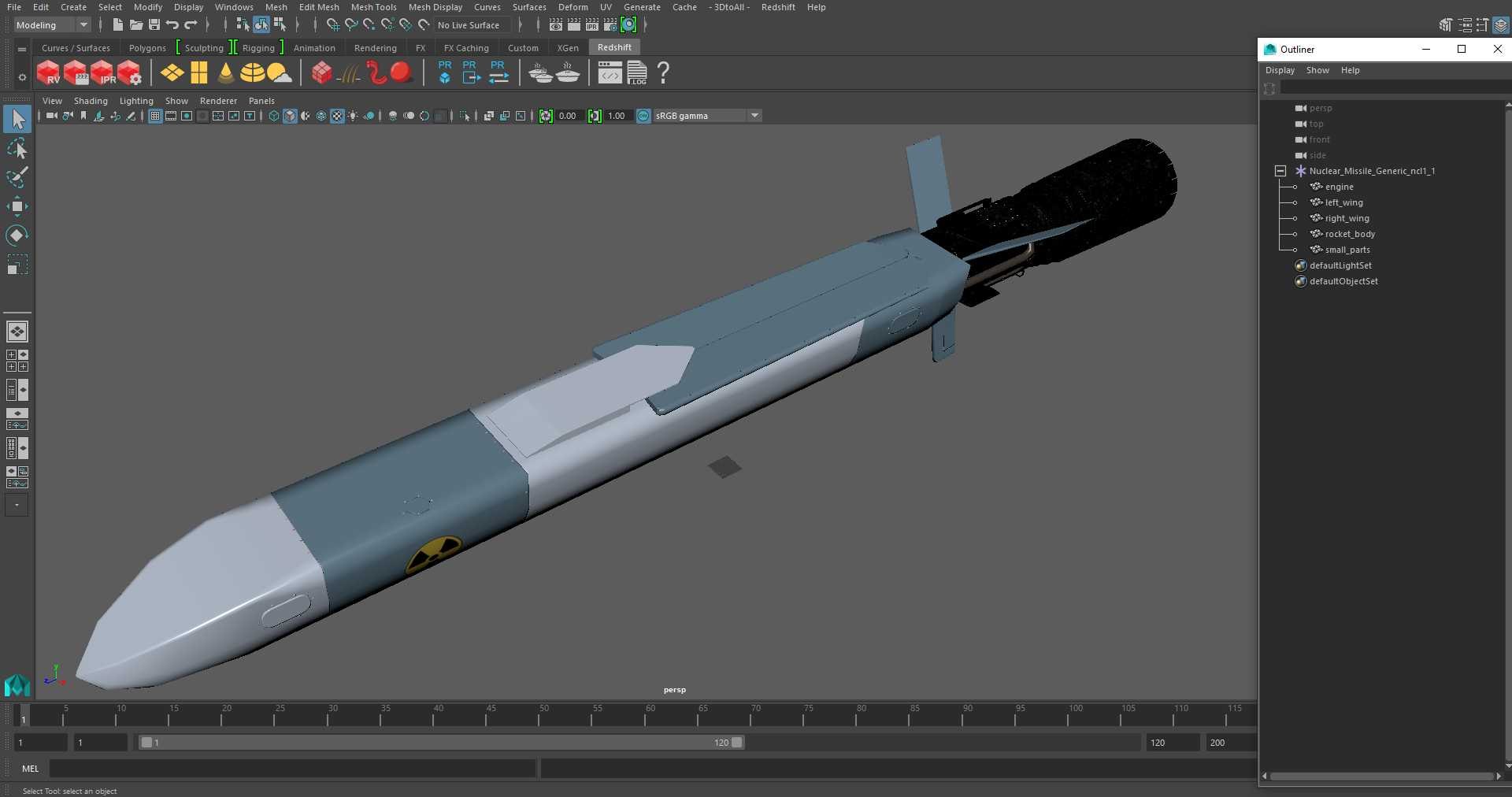The image size is (1512, 797).
Task: Toggle textured display in viewport
Action: tap(337, 116)
